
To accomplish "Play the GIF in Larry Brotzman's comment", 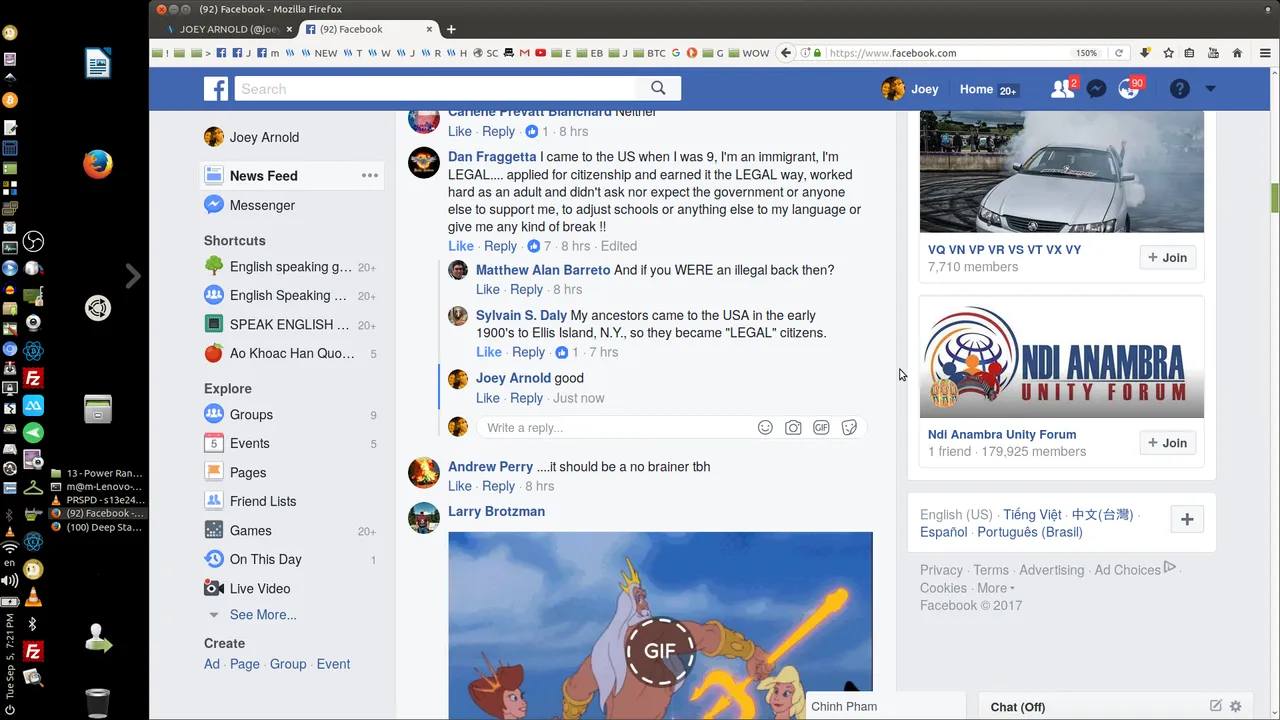I will tap(660, 651).
